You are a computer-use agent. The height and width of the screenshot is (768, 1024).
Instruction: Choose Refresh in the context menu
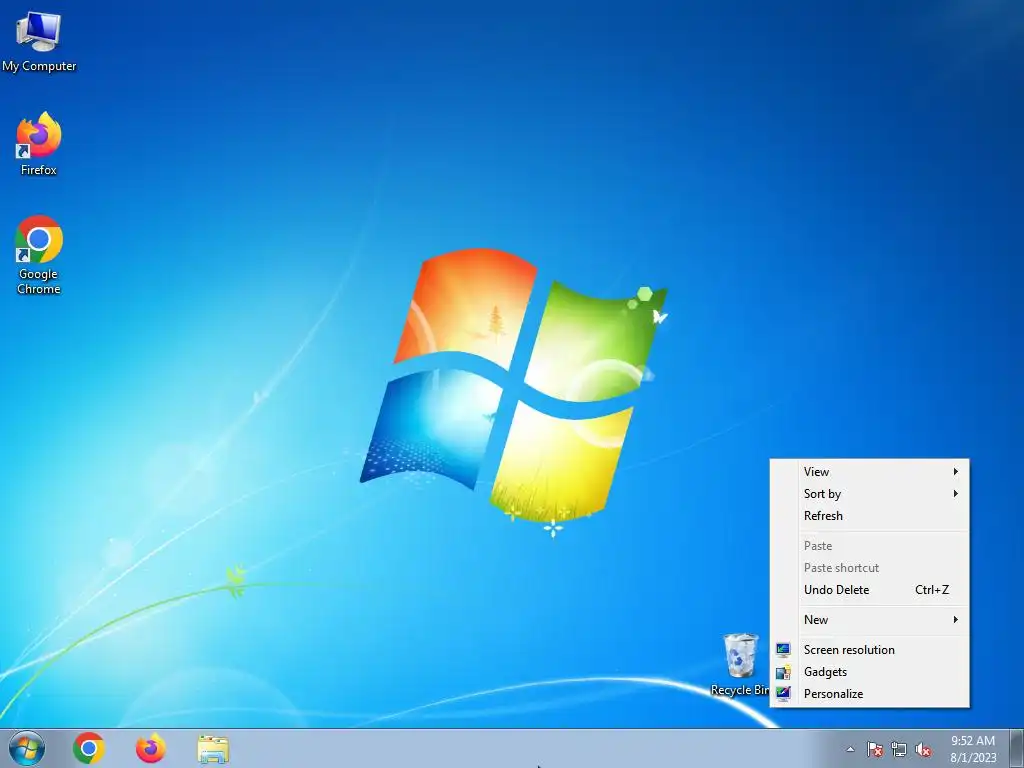[x=870, y=516]
